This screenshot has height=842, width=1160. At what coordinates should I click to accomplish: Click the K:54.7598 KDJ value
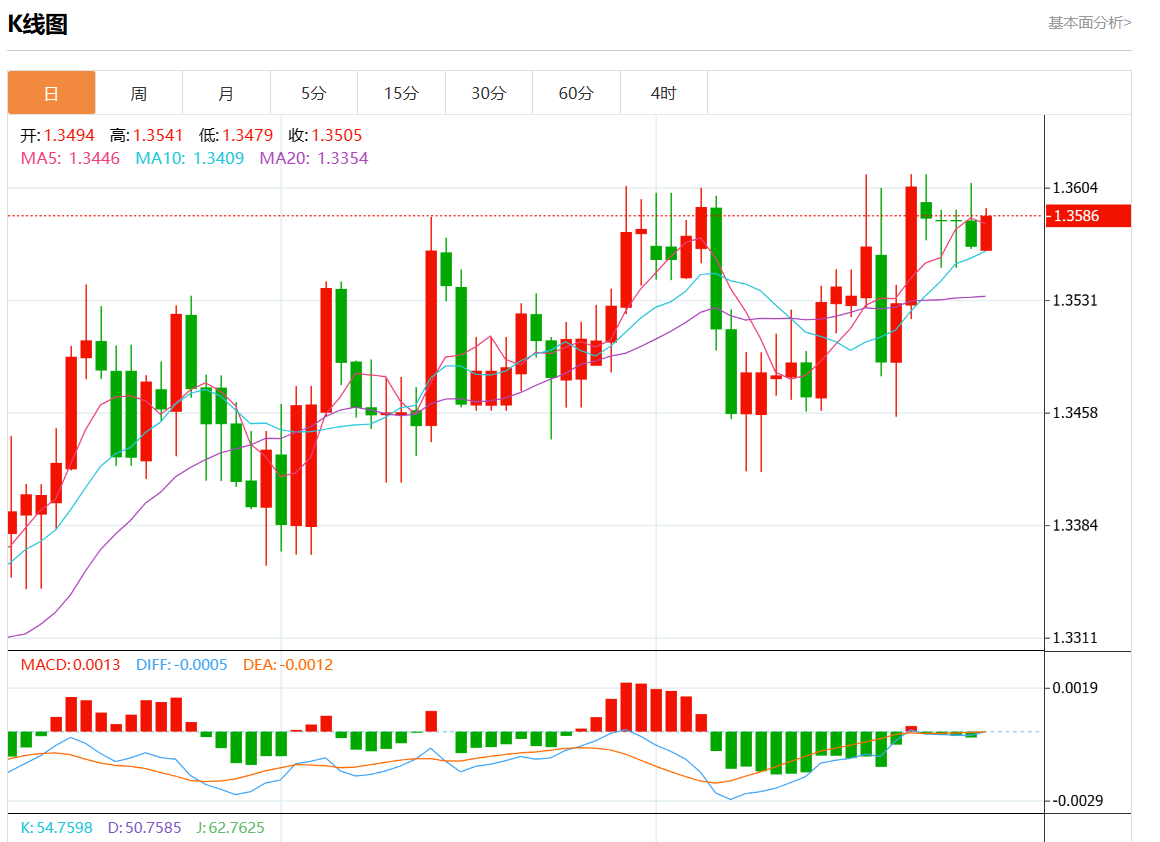[56, 827]
